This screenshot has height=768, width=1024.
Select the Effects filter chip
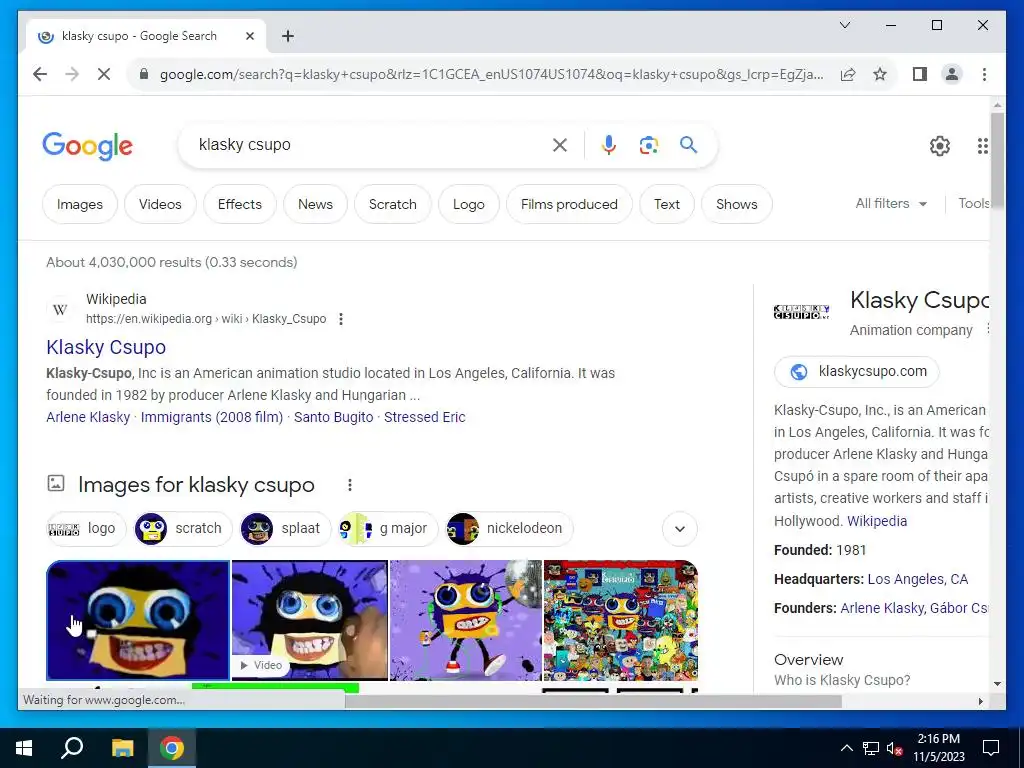[x=240, y=204]
